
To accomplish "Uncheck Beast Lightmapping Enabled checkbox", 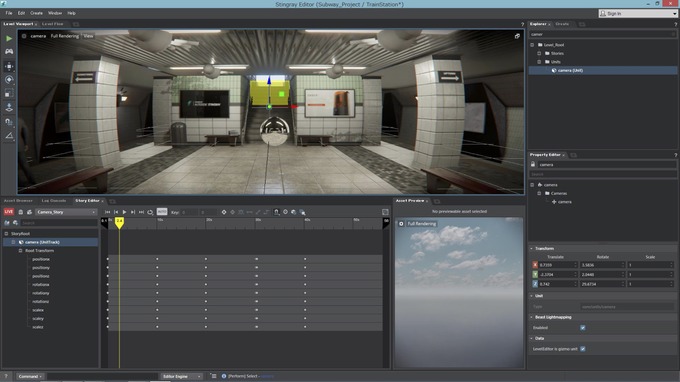I will [x=582, y=328].
